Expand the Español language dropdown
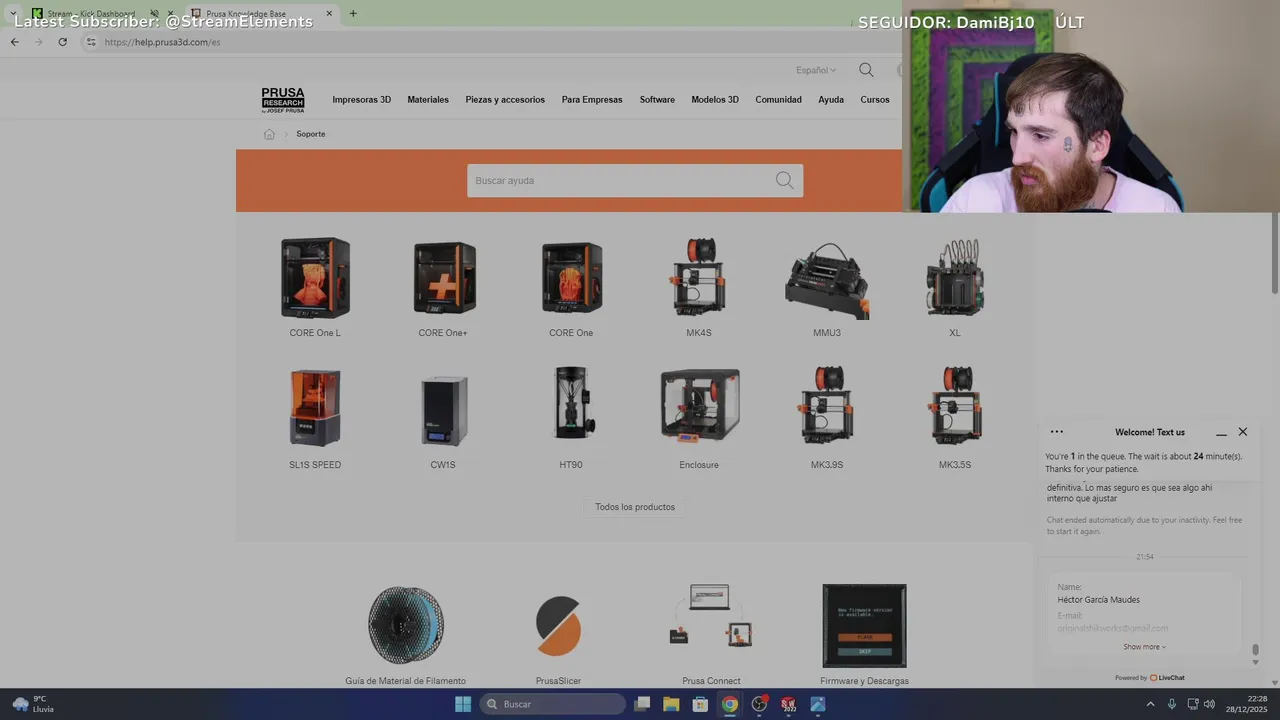The image size is (1280, 720). [x=815, y=70]
